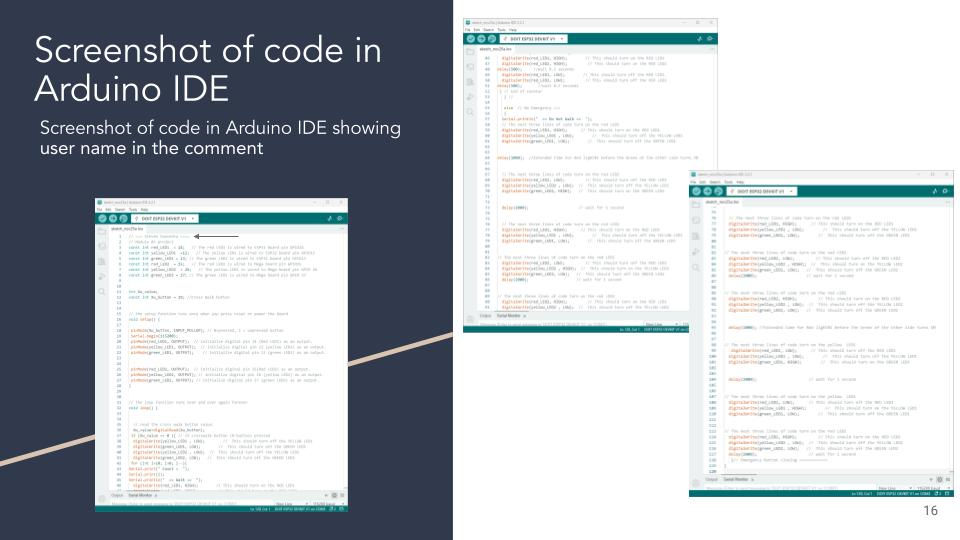Open Search sidebar icon in right window
This screenshot has width=960, height=540.
(x=696, y=268)
